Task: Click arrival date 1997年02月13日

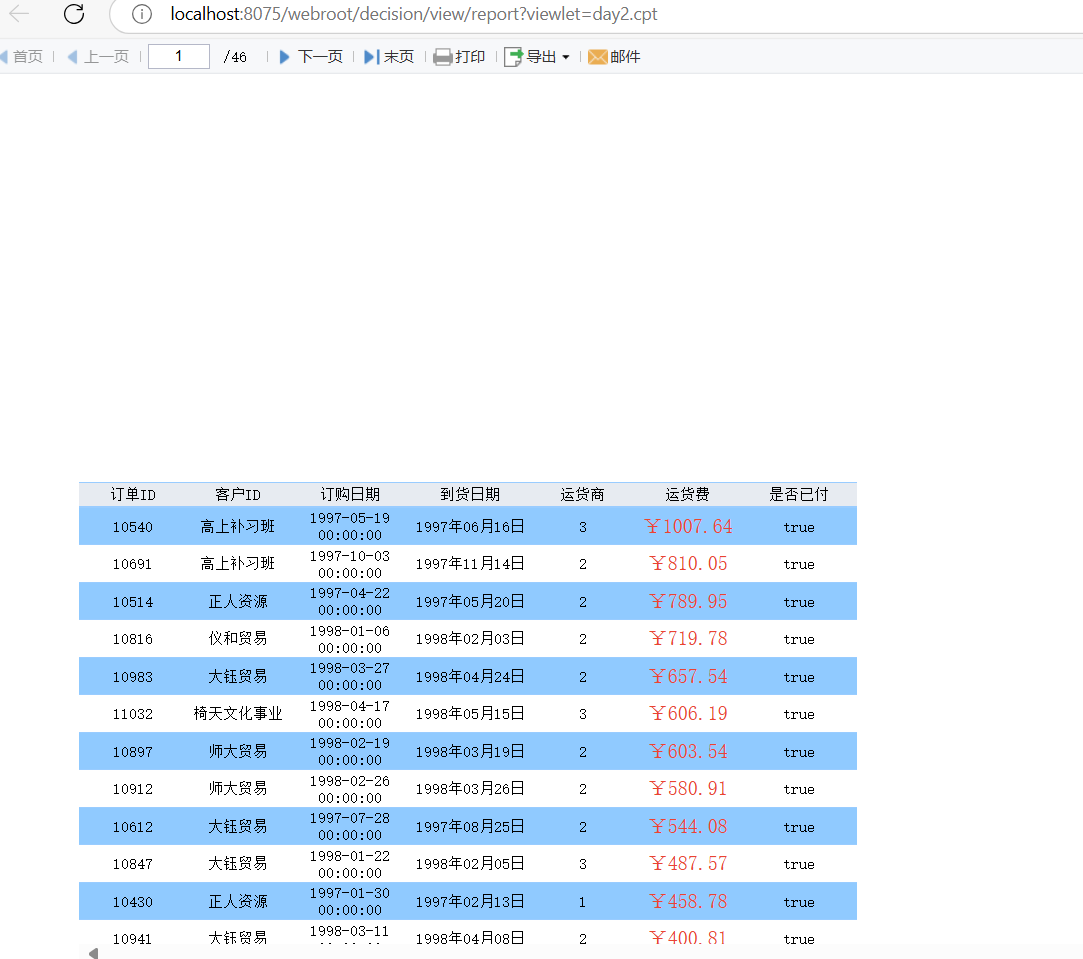Action: pos(470,901)
